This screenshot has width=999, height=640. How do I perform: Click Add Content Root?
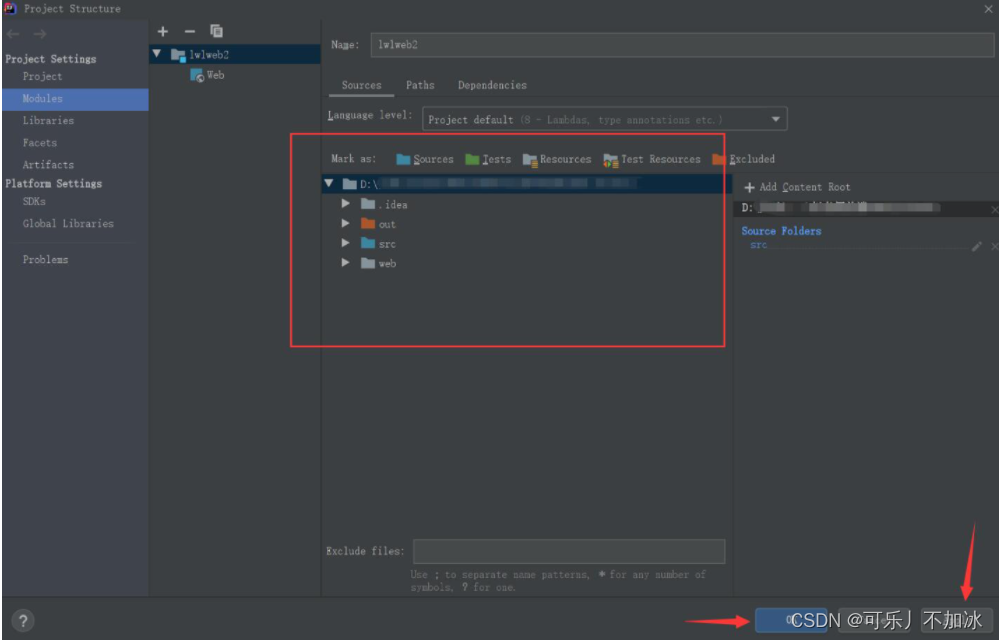[797, 187]
